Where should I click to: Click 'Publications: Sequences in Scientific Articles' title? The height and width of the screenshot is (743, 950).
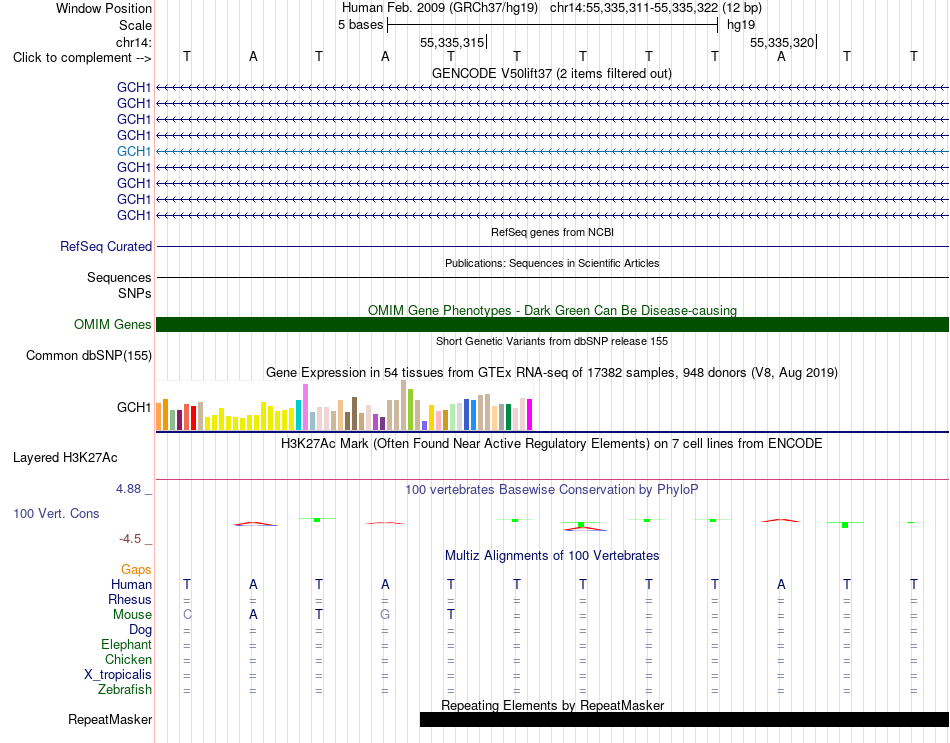coord(552,263)
